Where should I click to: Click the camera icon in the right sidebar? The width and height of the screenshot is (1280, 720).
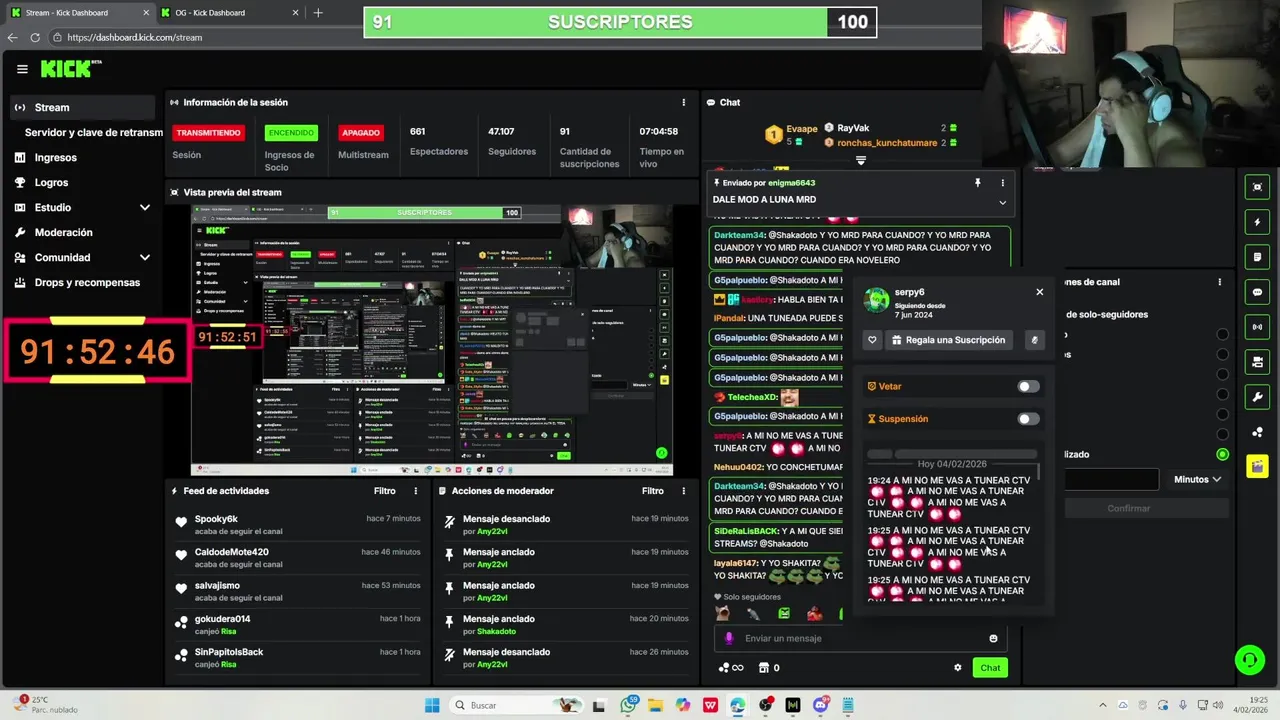(1257, 362)
